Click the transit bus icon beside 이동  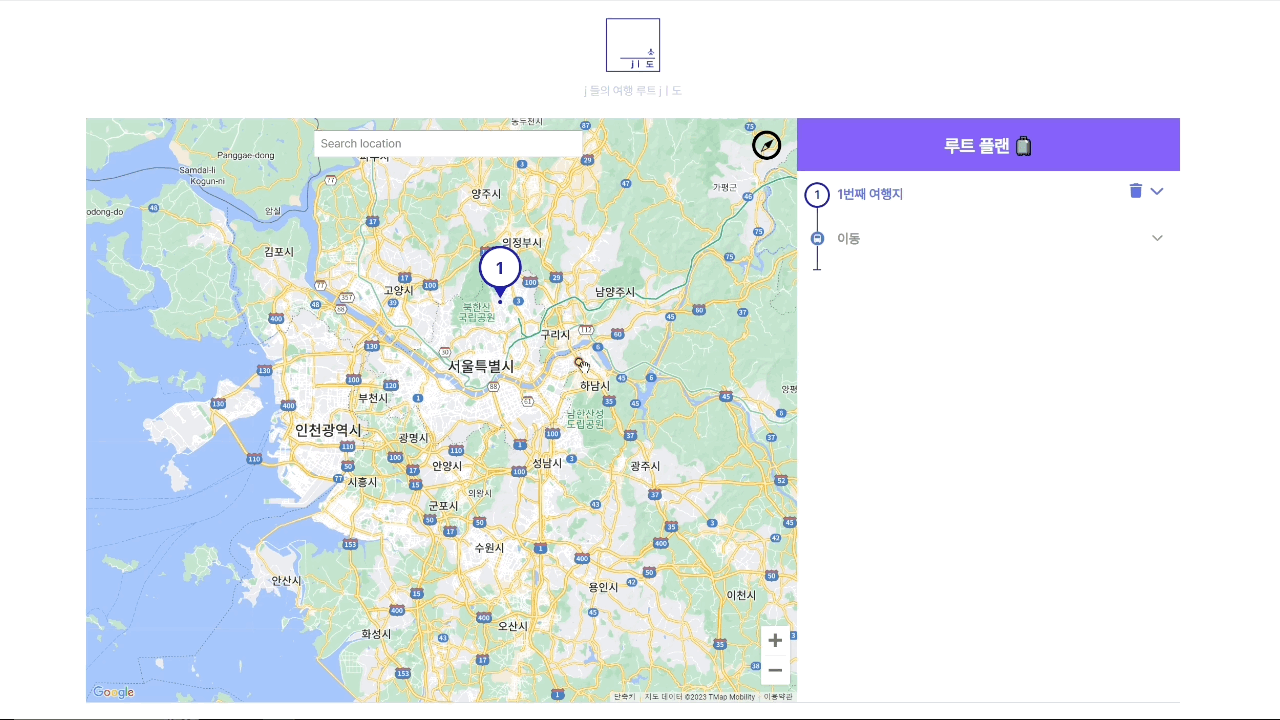pos(817,238)
